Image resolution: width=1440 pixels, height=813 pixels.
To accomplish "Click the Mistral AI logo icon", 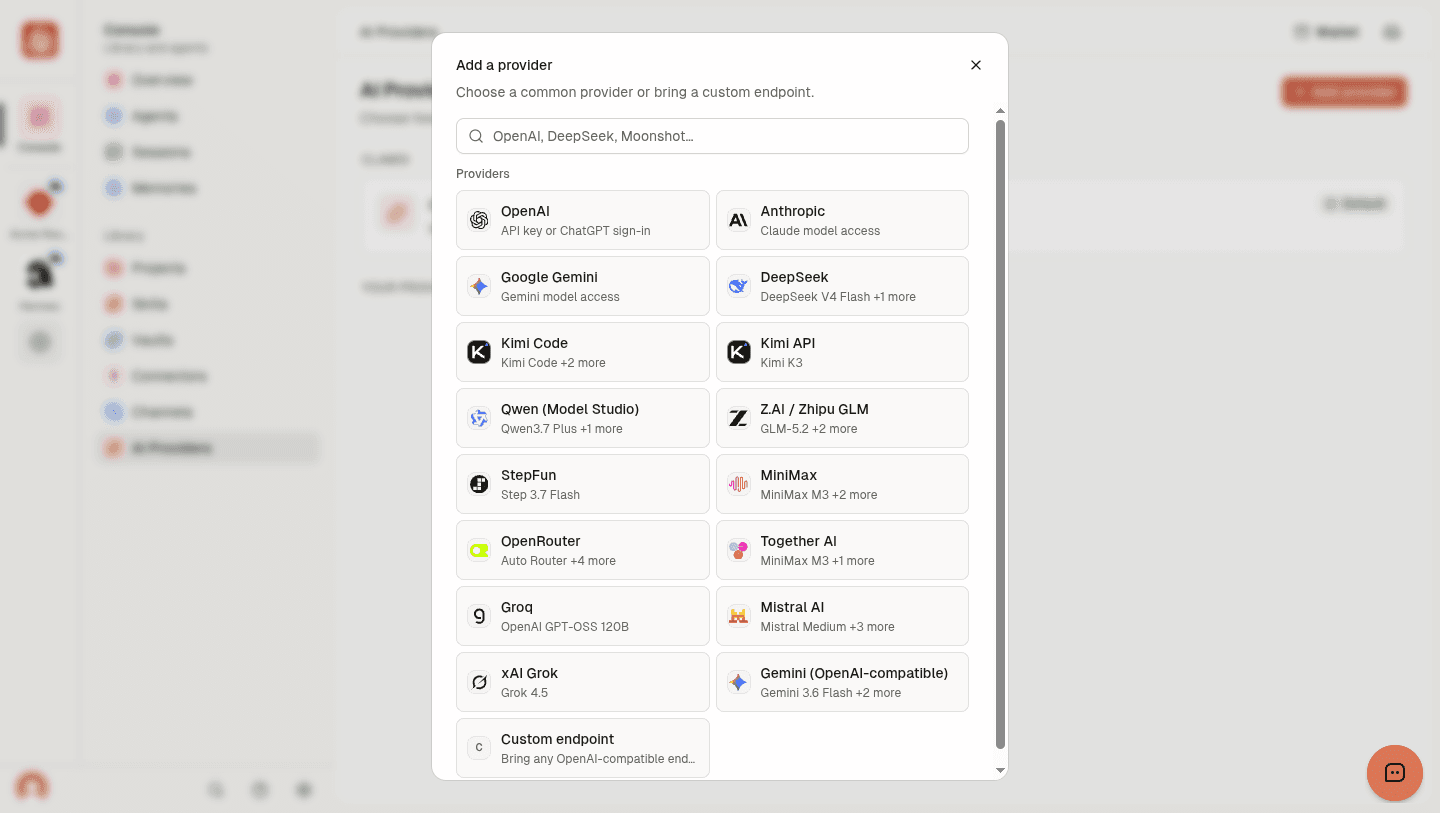I will coord(738,616).
